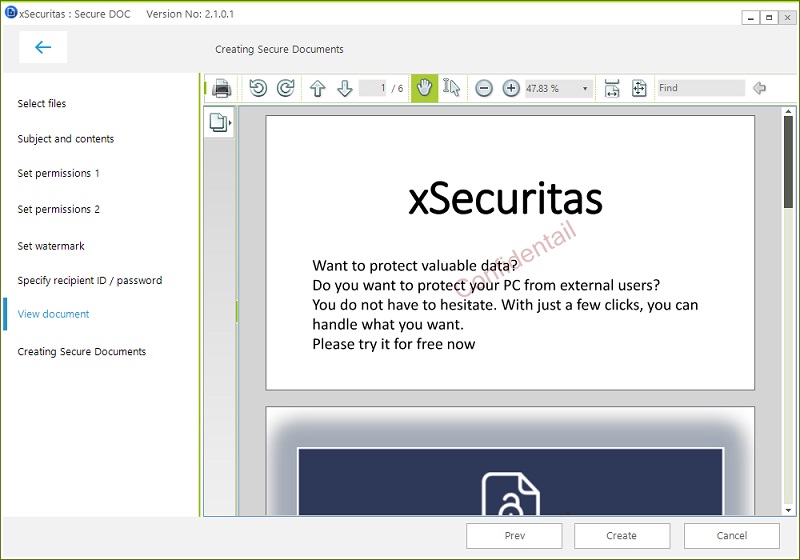Screen dimensions: 800x560
Task: Click the vertical scrollbar thumb
Action: (788, 162)
